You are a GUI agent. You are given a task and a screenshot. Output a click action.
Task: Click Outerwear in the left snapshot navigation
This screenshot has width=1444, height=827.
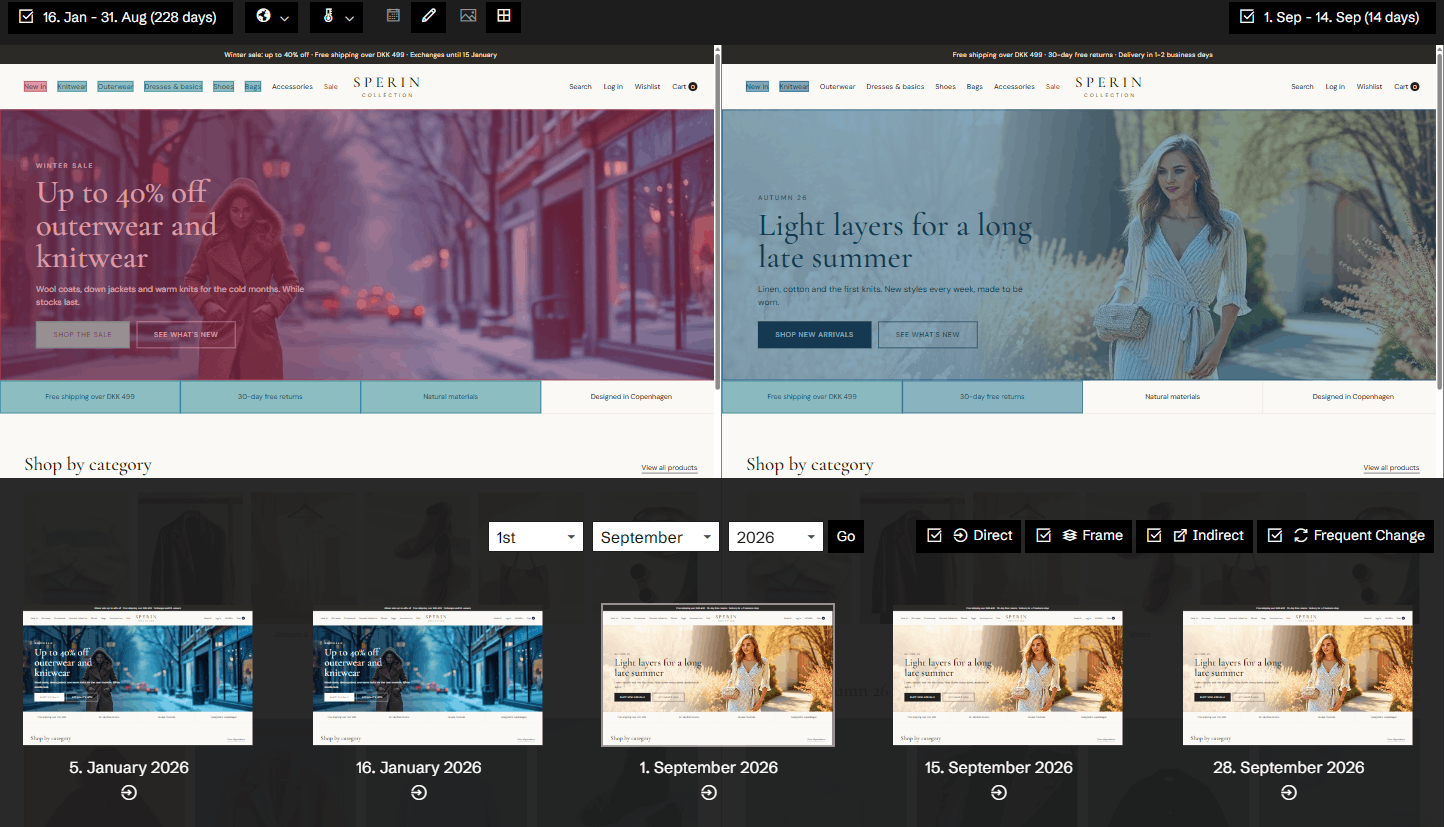115,87
